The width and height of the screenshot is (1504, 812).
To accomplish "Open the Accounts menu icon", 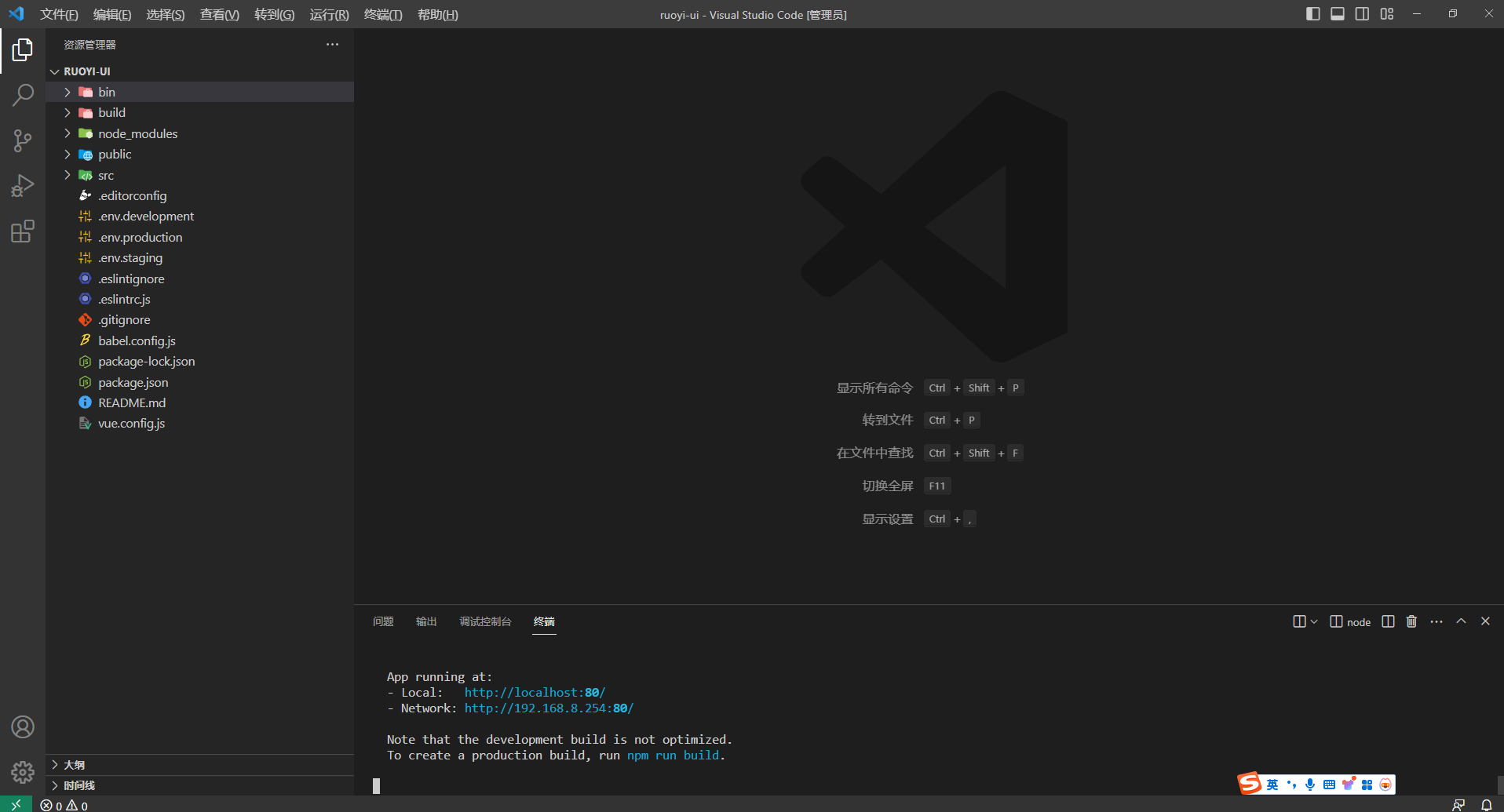I will (x=23, y=727).
